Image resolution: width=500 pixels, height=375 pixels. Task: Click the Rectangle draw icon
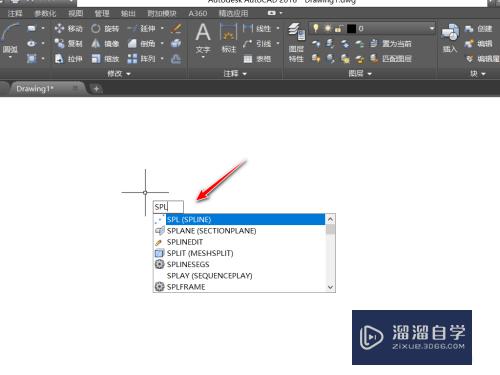[x=31, y=28]
